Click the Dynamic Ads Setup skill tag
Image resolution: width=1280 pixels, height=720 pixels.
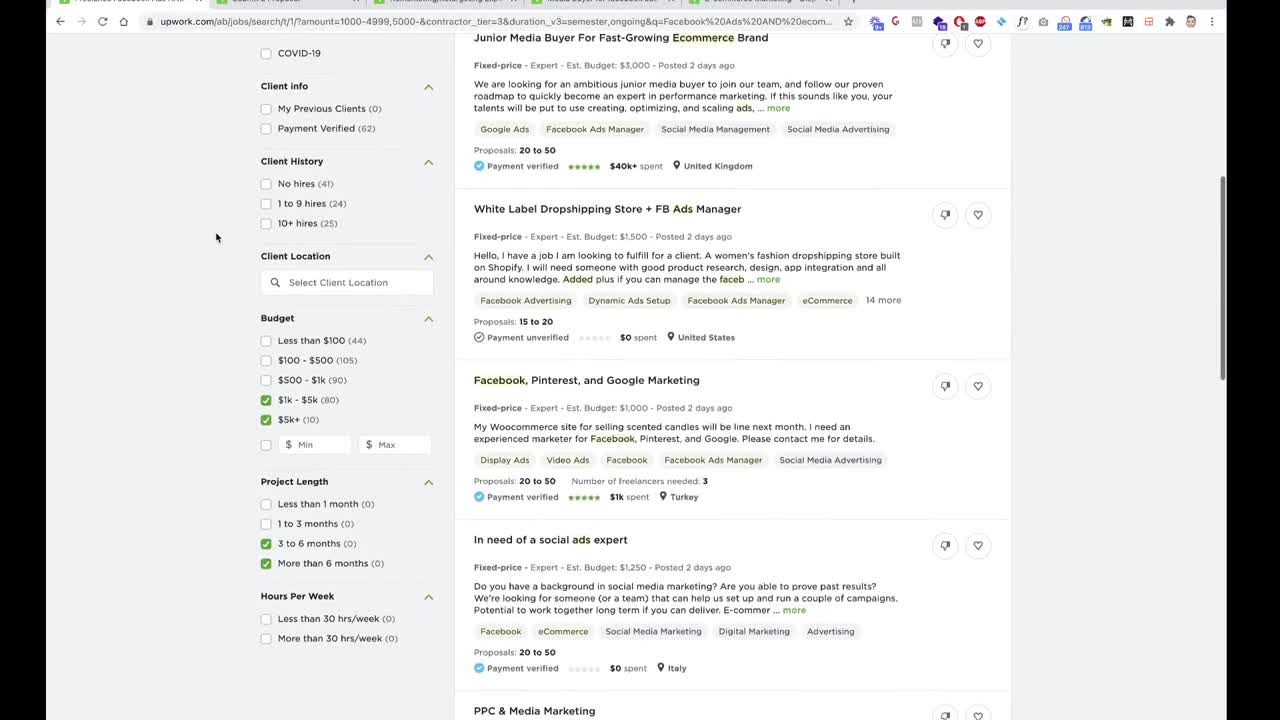coord(629,300)
